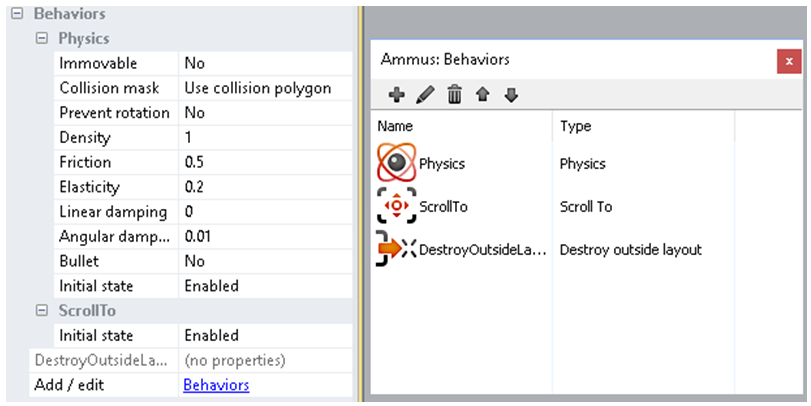Select the ScrollTo behavior icon

click(396, 207)
